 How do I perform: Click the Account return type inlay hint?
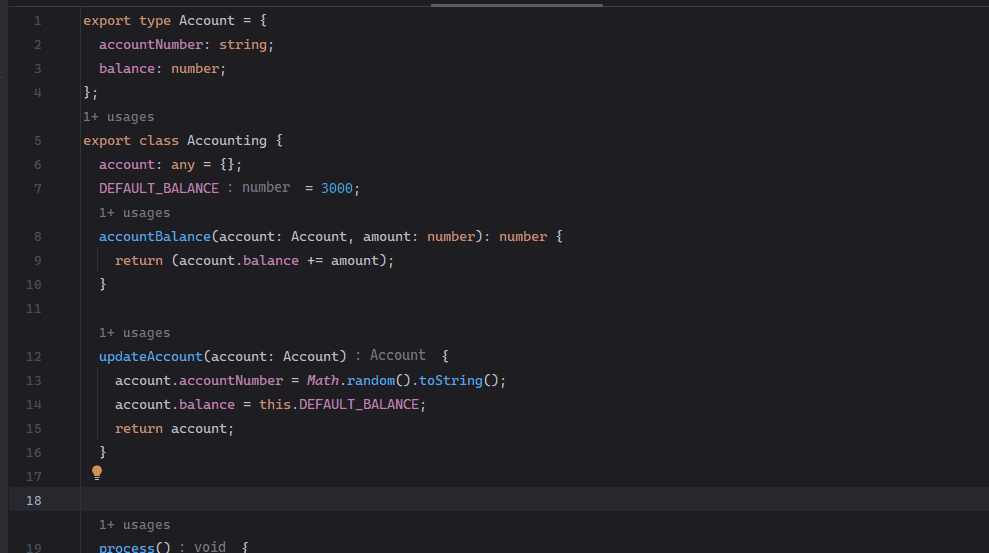[397, 356]
